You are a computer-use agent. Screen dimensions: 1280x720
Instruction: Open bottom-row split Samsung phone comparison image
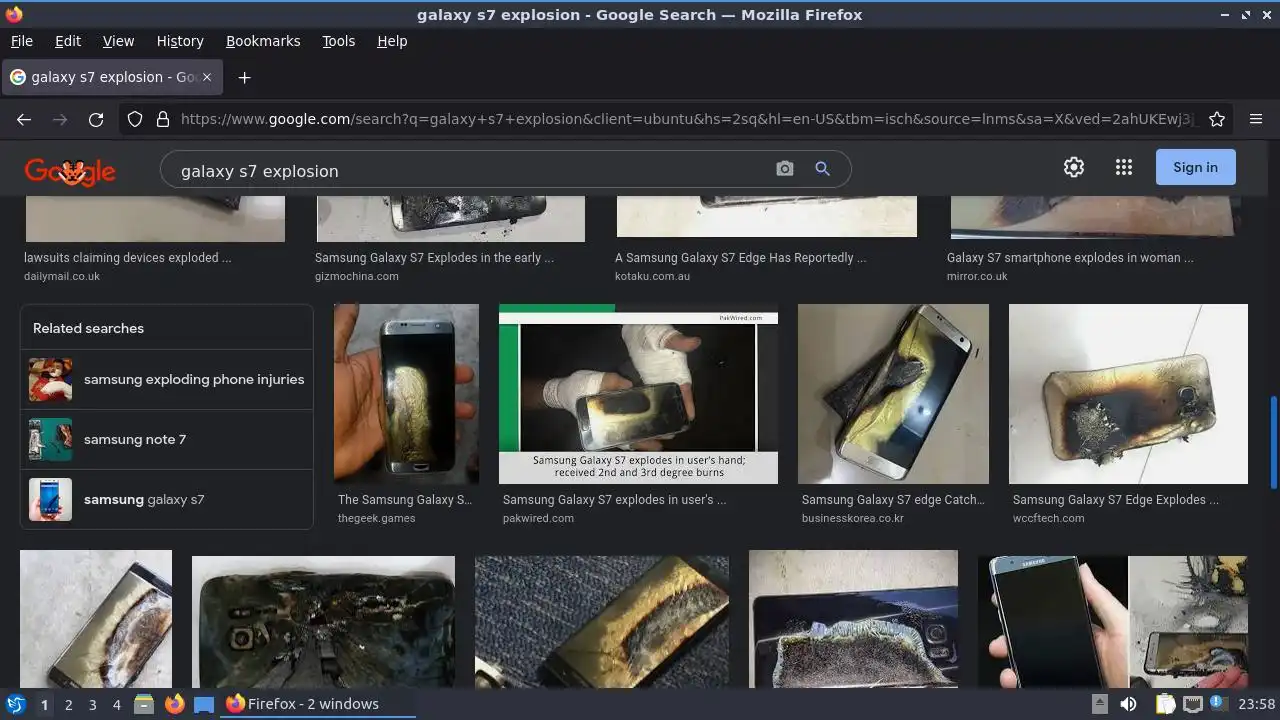(1112, 622)
